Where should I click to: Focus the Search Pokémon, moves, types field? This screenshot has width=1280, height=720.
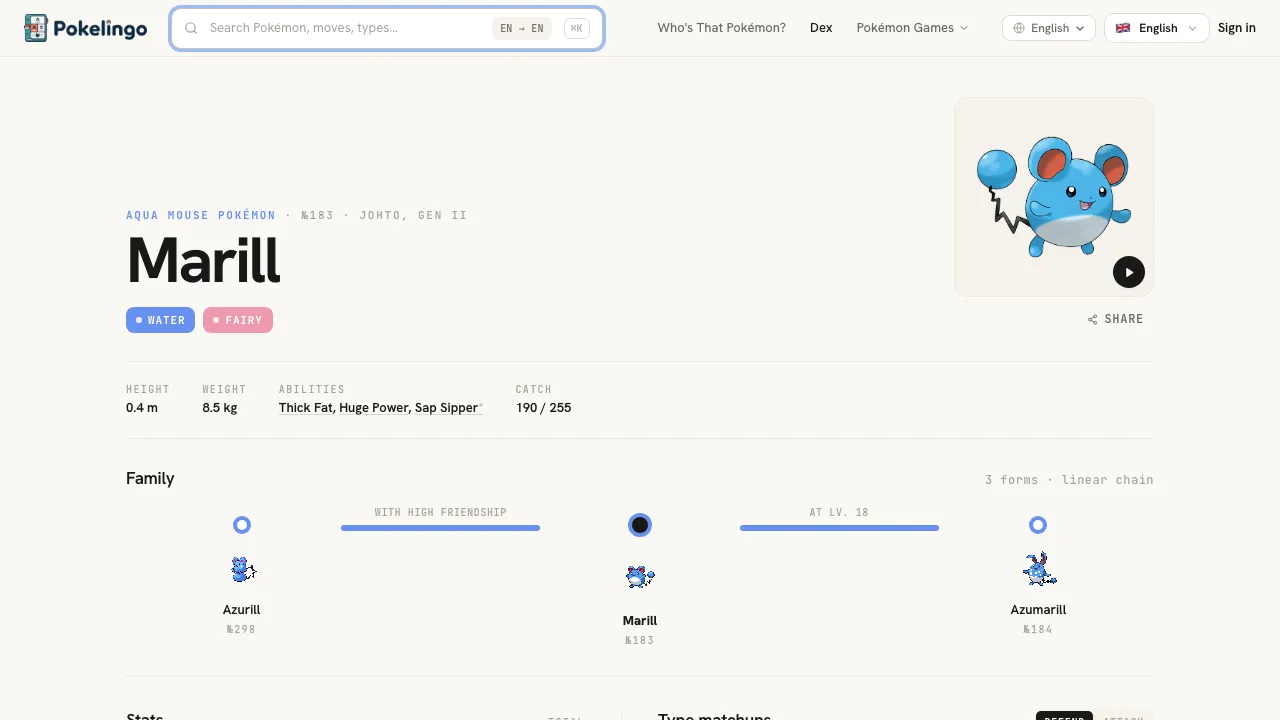(387, 28)
